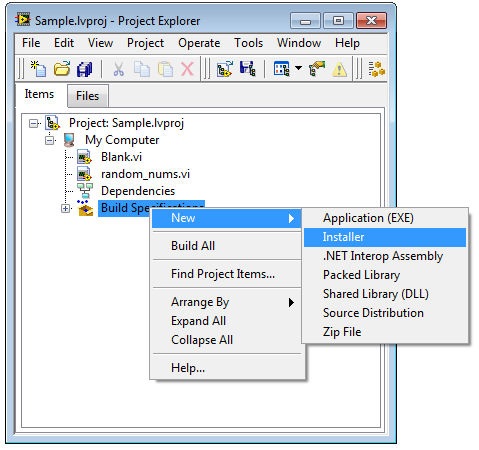Open the dropdown arrow beside the filter view icon
This screenshot has width=479, height=450.
pyautogui.click(x=298, y=68)
